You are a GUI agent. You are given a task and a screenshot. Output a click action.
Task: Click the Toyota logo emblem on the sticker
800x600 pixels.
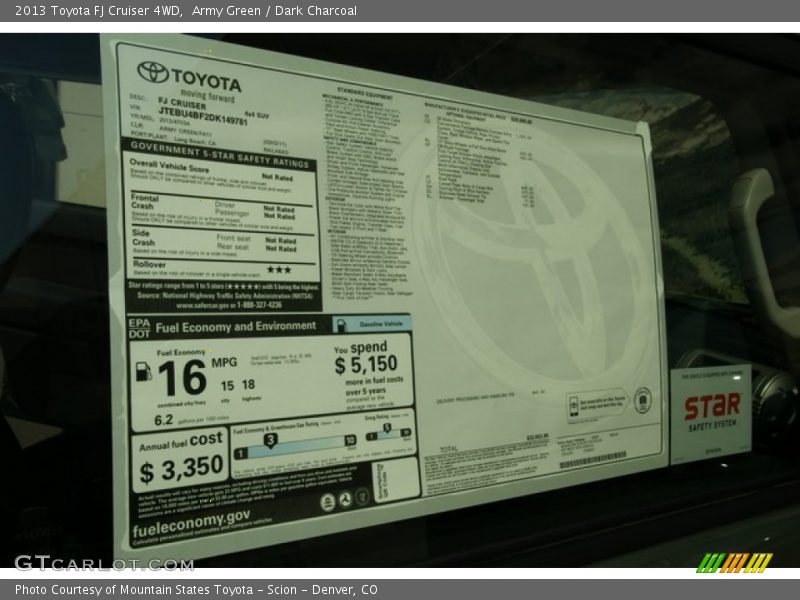(x=153, y=72)
